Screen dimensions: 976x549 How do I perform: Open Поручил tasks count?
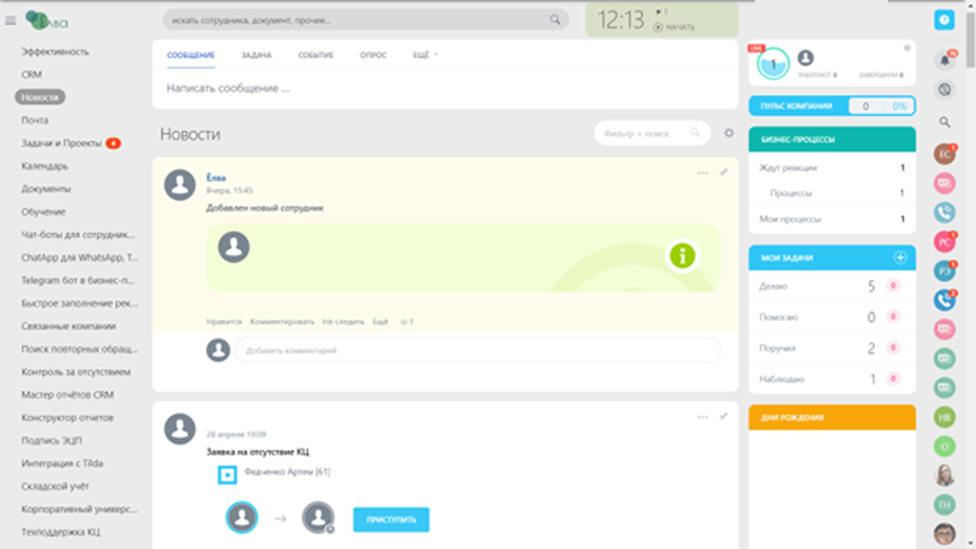[871, 349]
